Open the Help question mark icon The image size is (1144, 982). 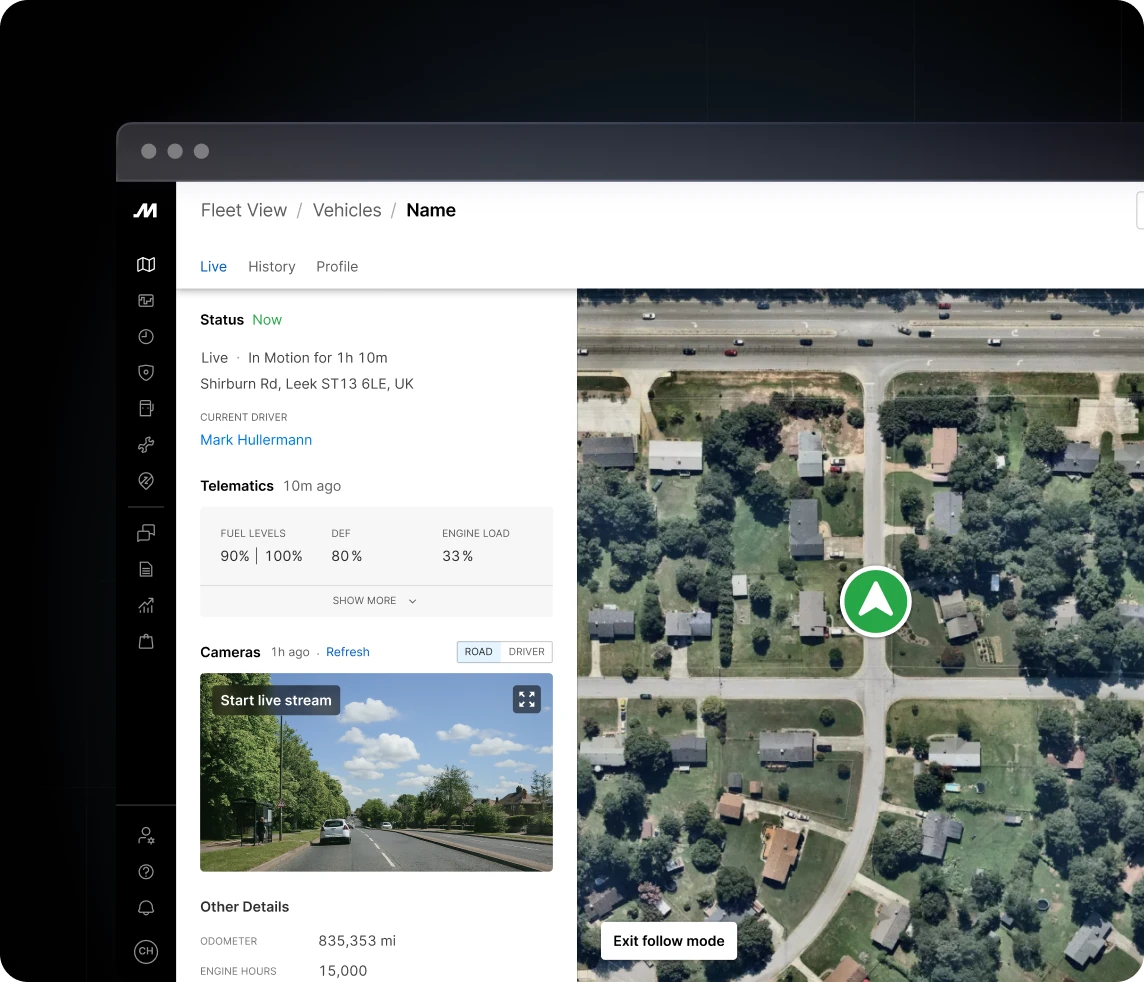(146, 871)
